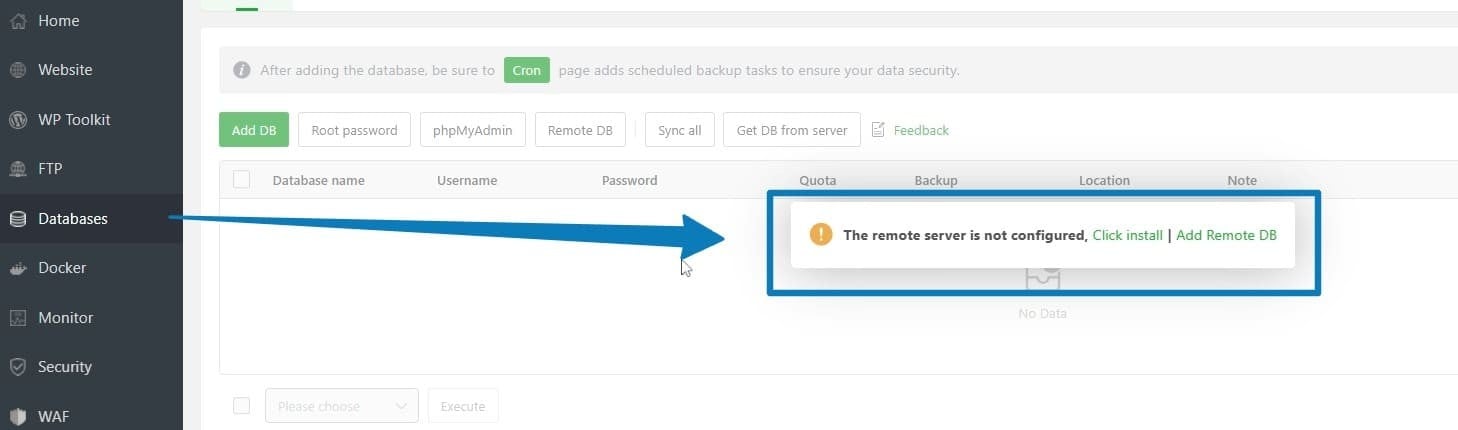Click the Security shield icon

tap(17, 367)
